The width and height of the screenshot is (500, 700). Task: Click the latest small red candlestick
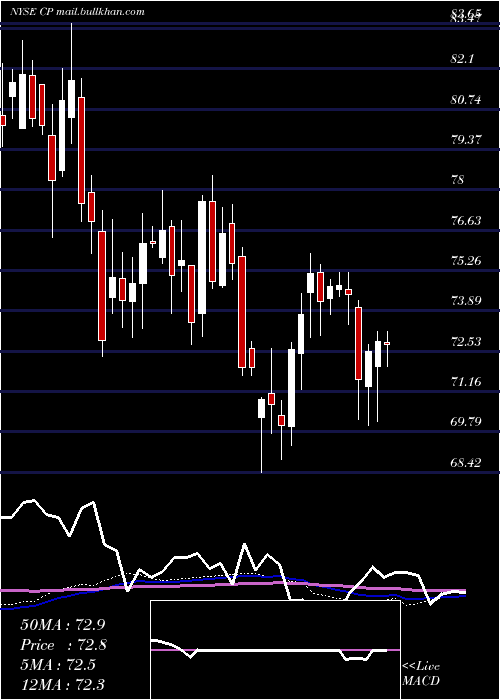pyautogui.click(x=387, y=343)
